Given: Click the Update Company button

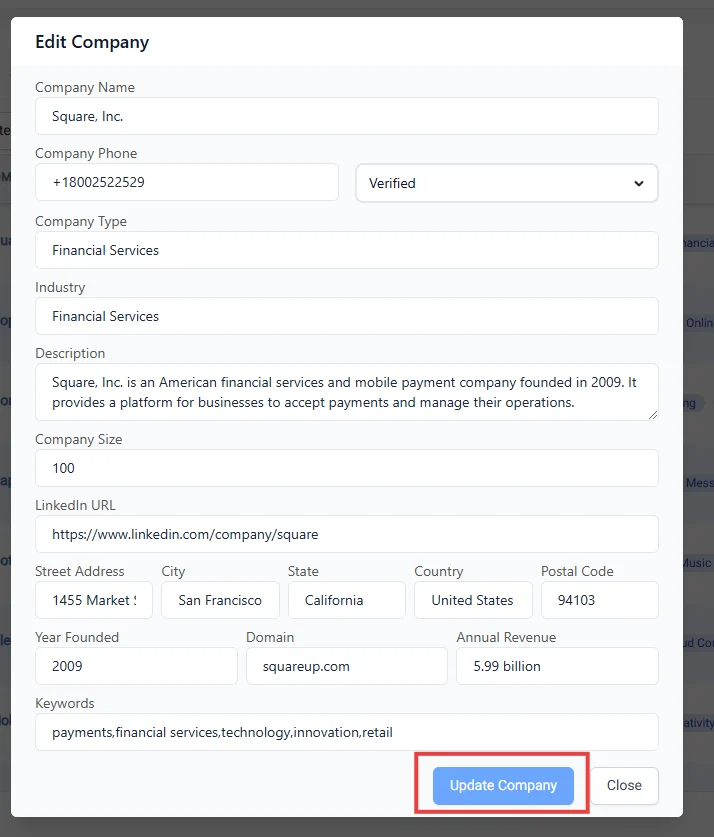Looking at the screenshot, I should pos(503,785).
